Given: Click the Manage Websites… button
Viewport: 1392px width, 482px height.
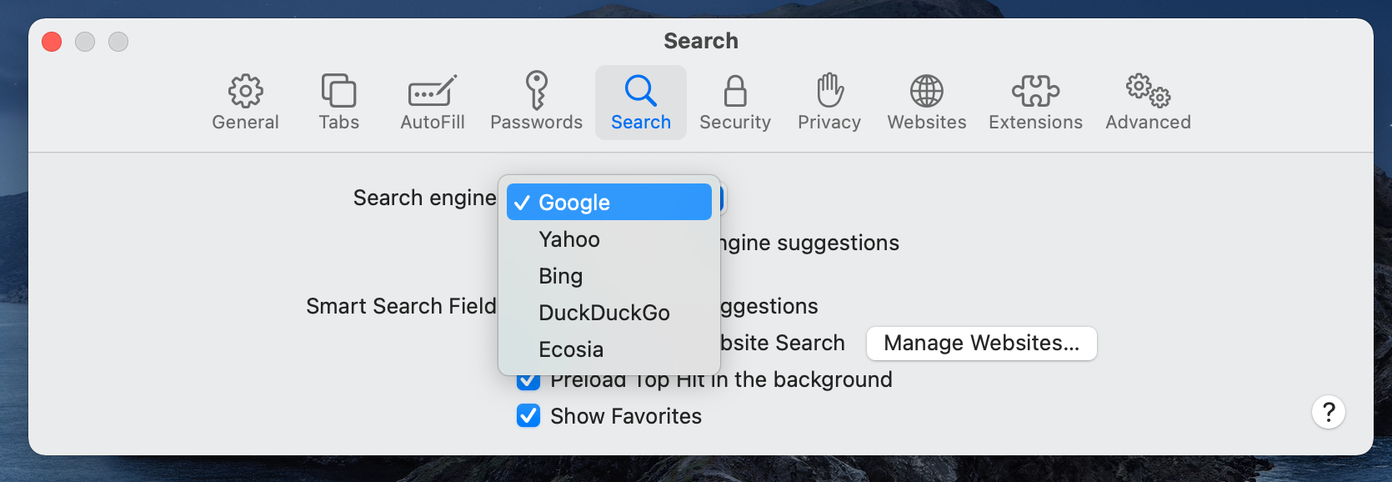Looking at the screenshot, I should [x=981, y=343].
